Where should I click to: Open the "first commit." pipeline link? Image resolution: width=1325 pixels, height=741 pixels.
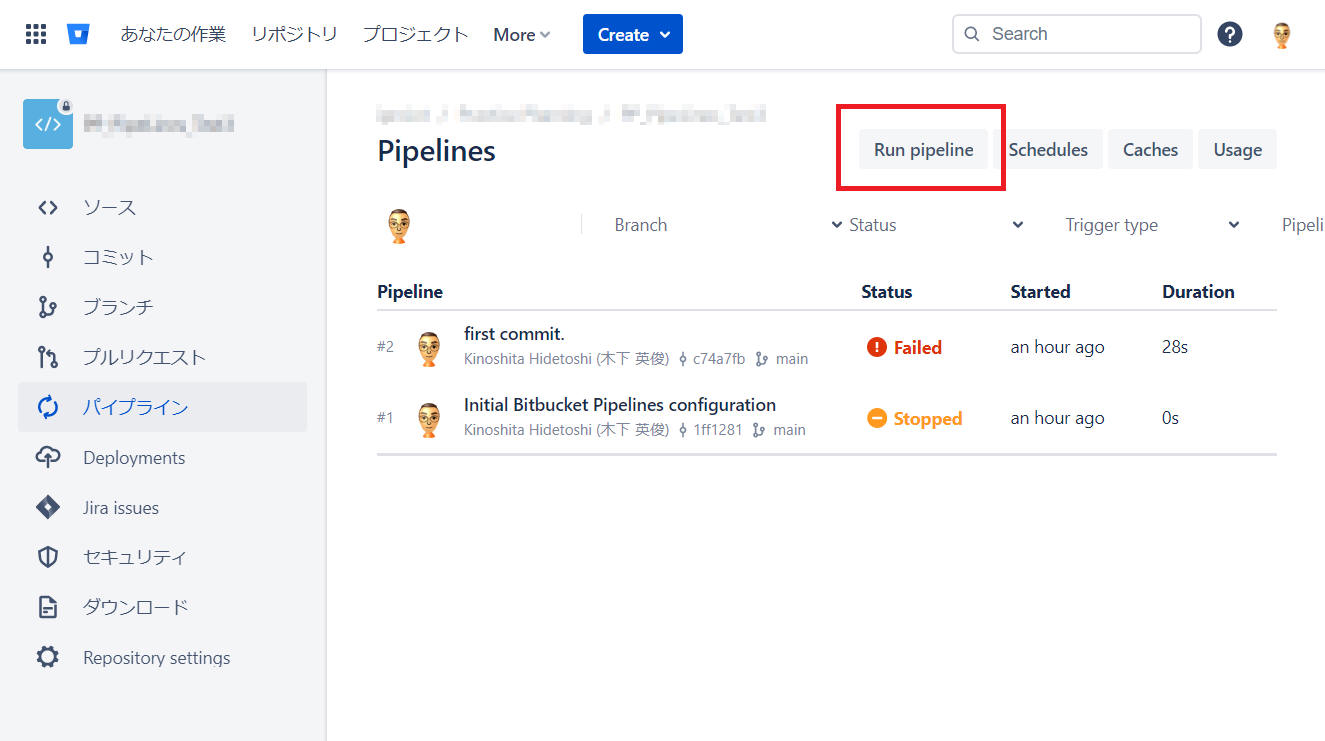(514, 334)
